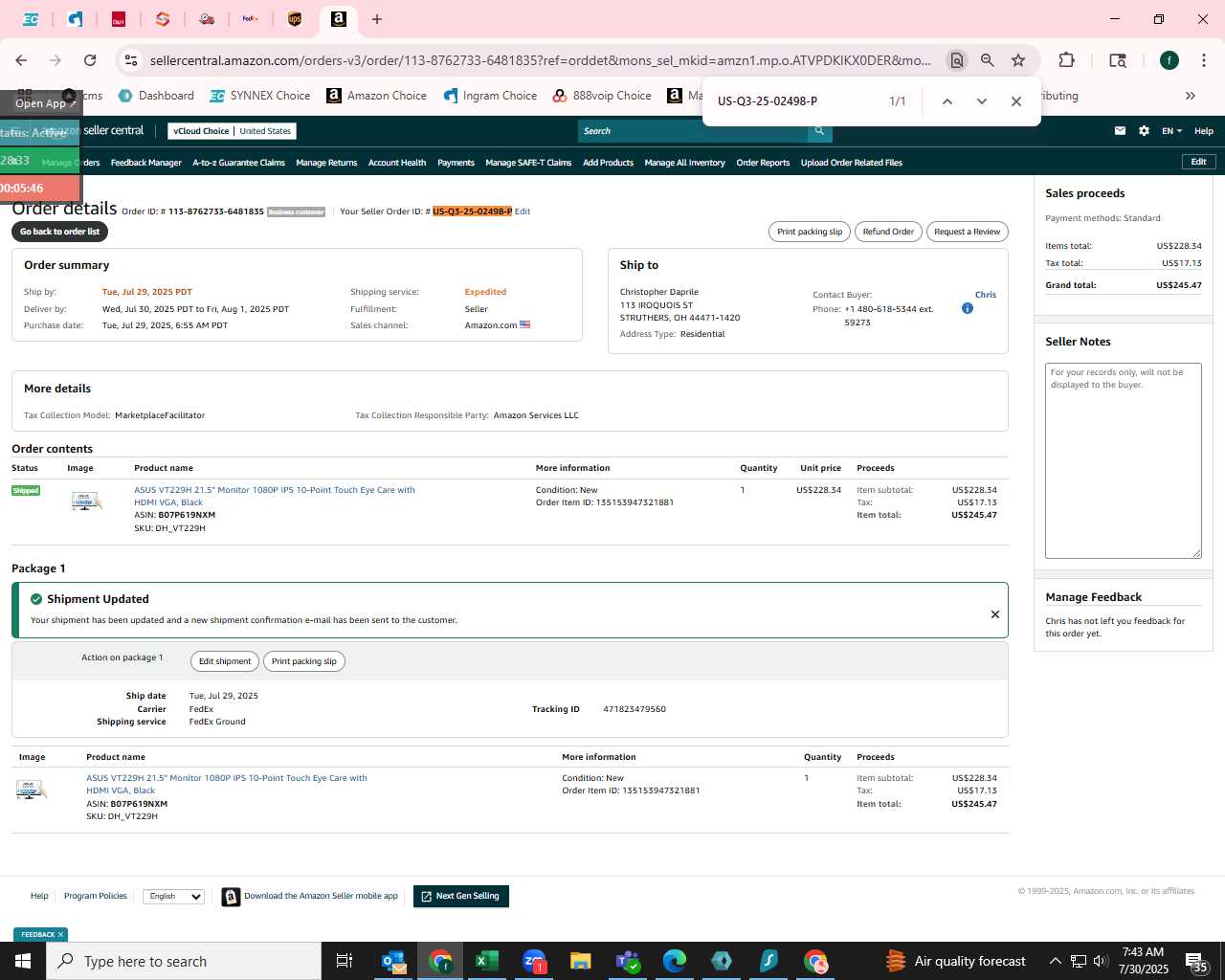Open Chrome three-dot menu
This screenshot has height=980, width=1225.
click(x=1203, y=60)
